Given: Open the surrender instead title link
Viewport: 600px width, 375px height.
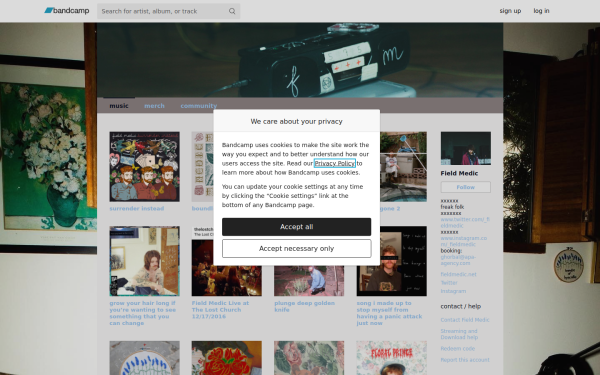Looking at the screenshot, I should [x=137, y=209].
